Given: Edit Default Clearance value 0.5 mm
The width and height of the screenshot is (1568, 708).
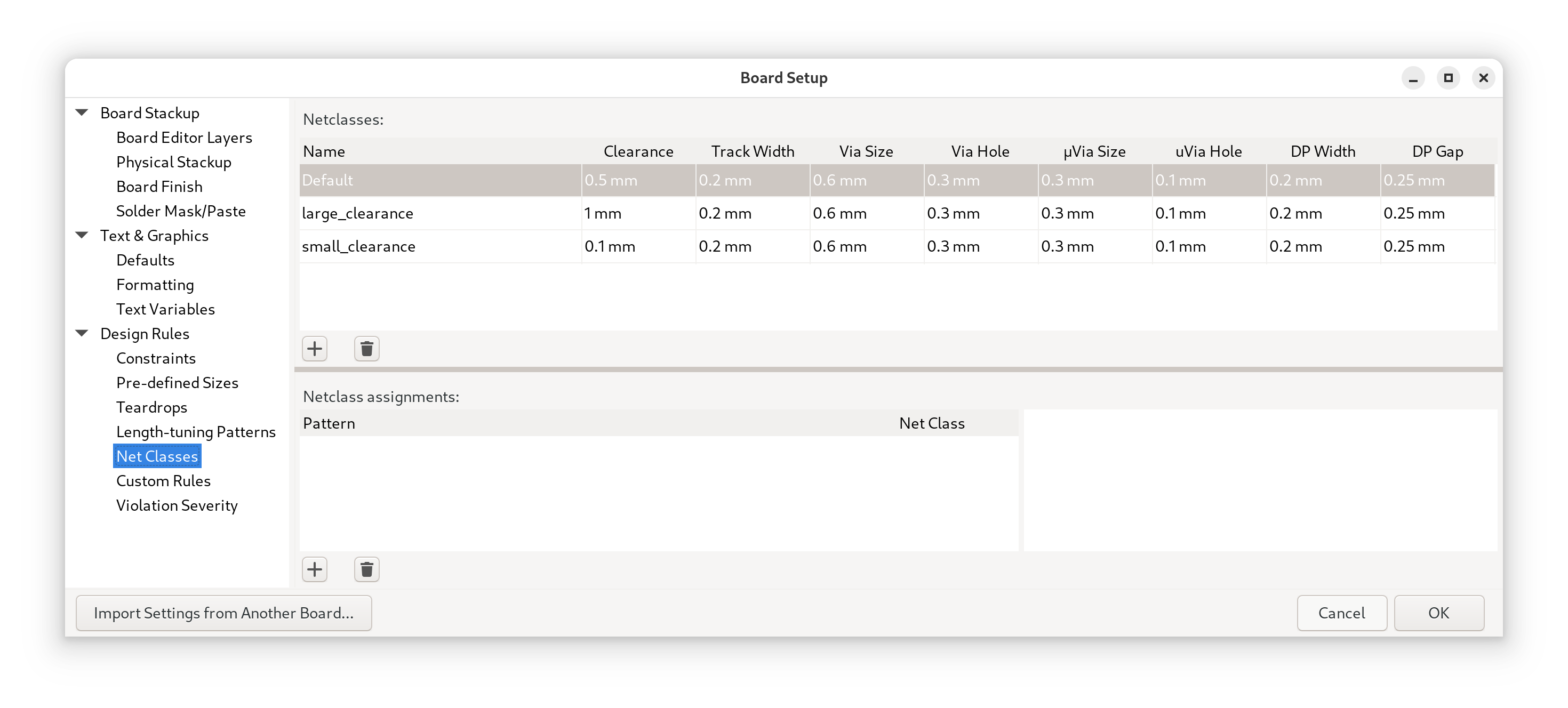Looking at the screenshot, I should 638,180.
